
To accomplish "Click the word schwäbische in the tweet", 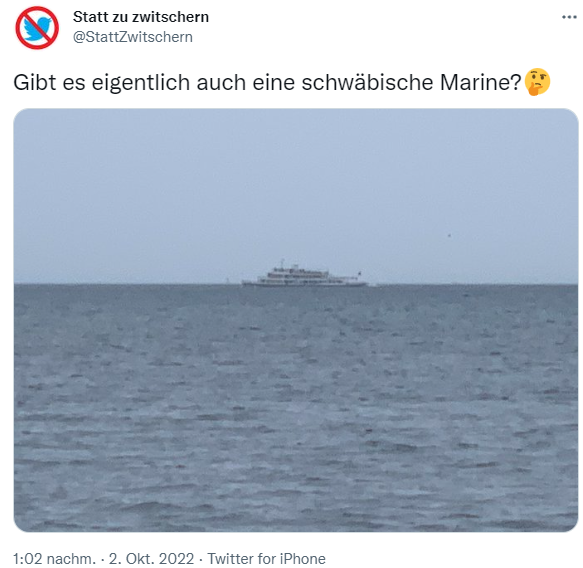I will (x=367, y=82).
